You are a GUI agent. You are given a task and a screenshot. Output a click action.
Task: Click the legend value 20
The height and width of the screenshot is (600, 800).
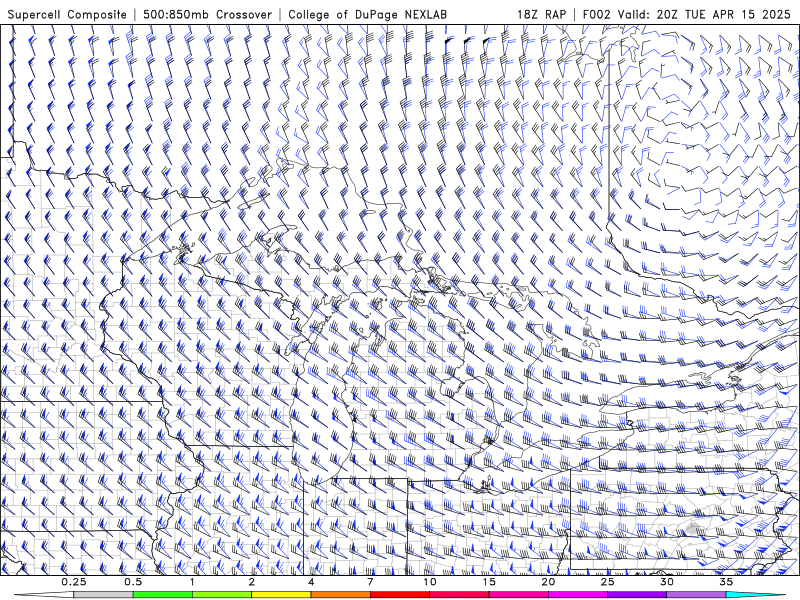tap(548, 582)
